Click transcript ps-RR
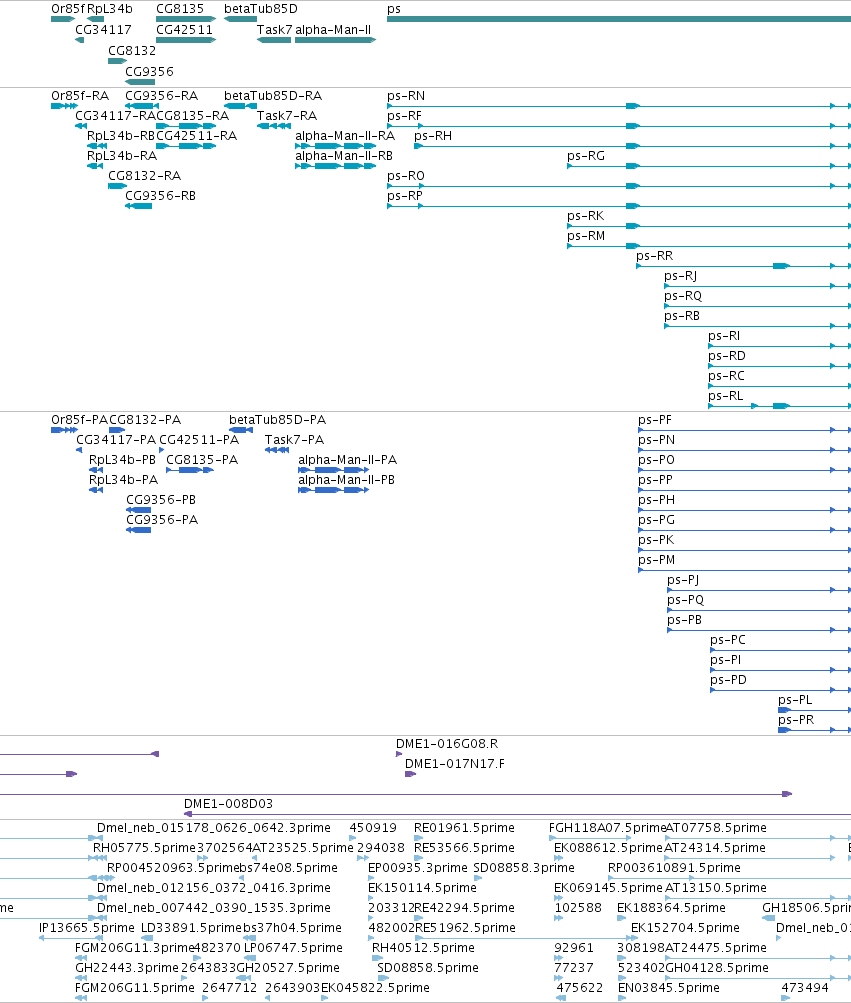This screenshot has height=1003, width=851. tap(655, 256)
